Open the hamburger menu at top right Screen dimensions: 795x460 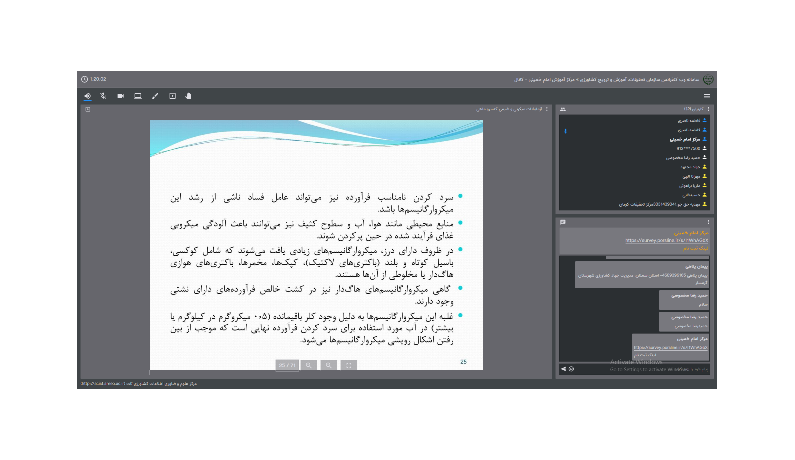[x=707, y=96]
